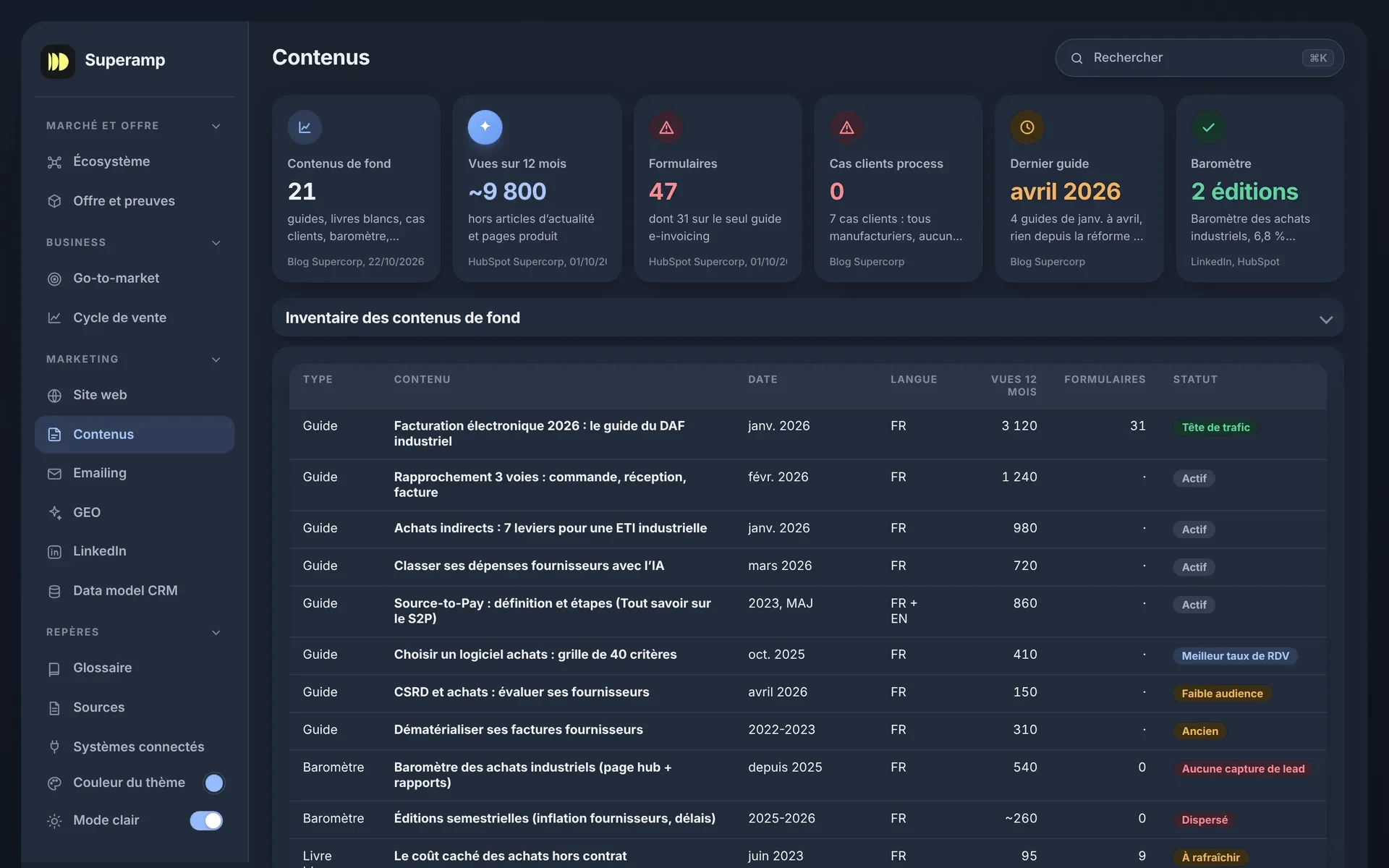This screenshot has width=1389, height=868.
Task: Open the Couleur du thème color swatch
Action: coord(213,783)
